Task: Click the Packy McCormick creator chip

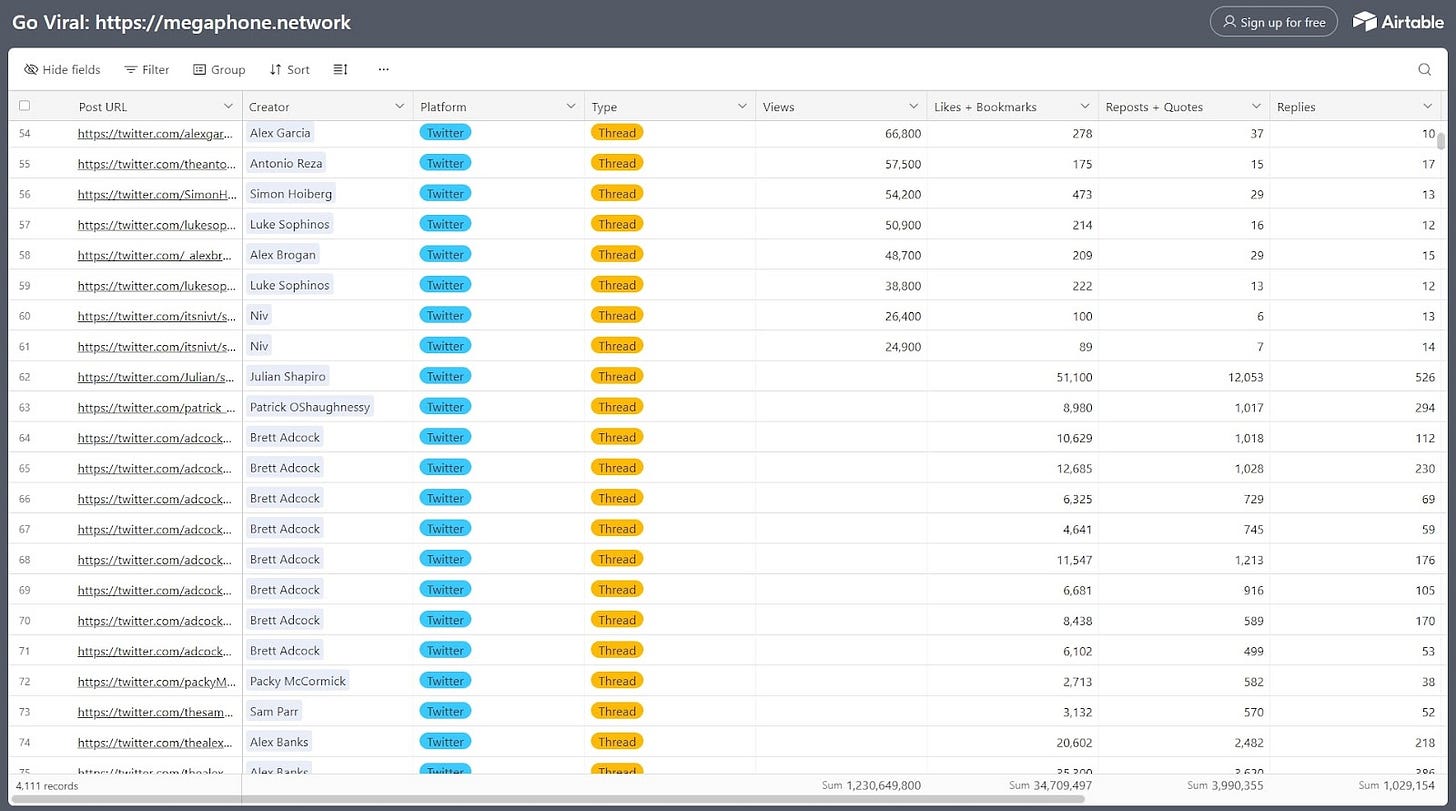Action: point(298,681)
